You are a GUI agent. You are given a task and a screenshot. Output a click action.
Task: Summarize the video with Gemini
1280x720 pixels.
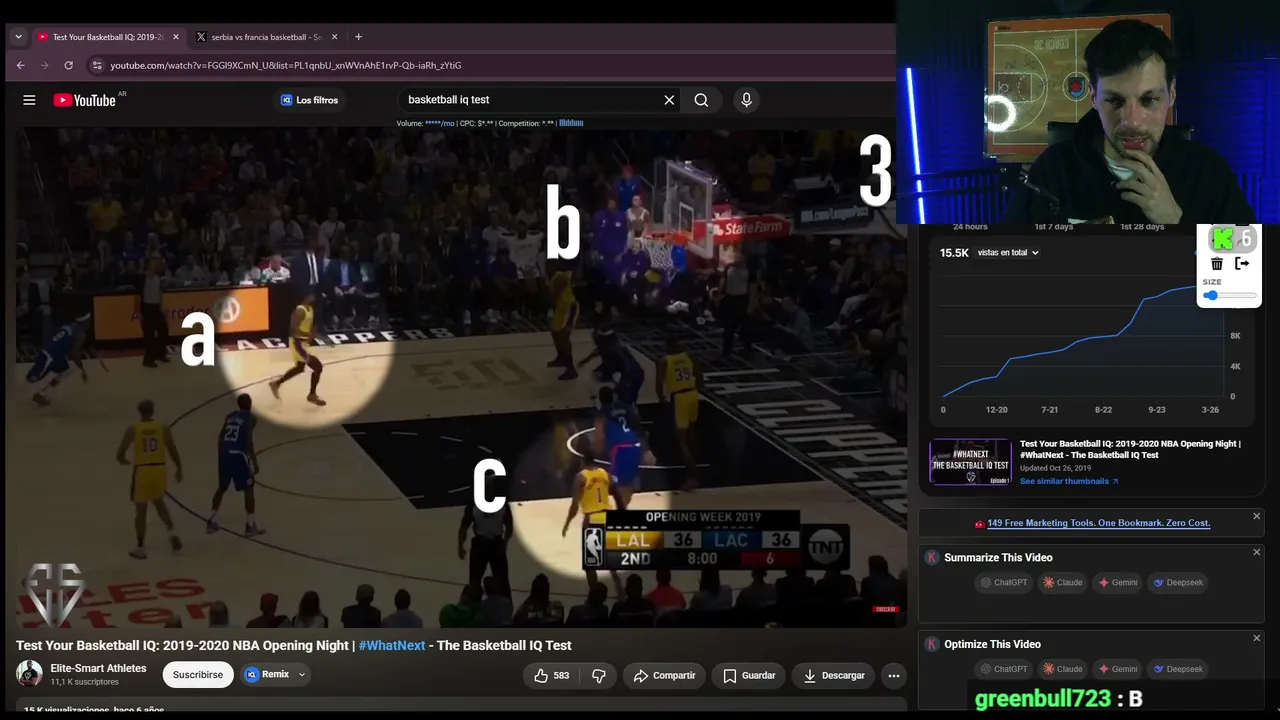tap(1118, 582)
